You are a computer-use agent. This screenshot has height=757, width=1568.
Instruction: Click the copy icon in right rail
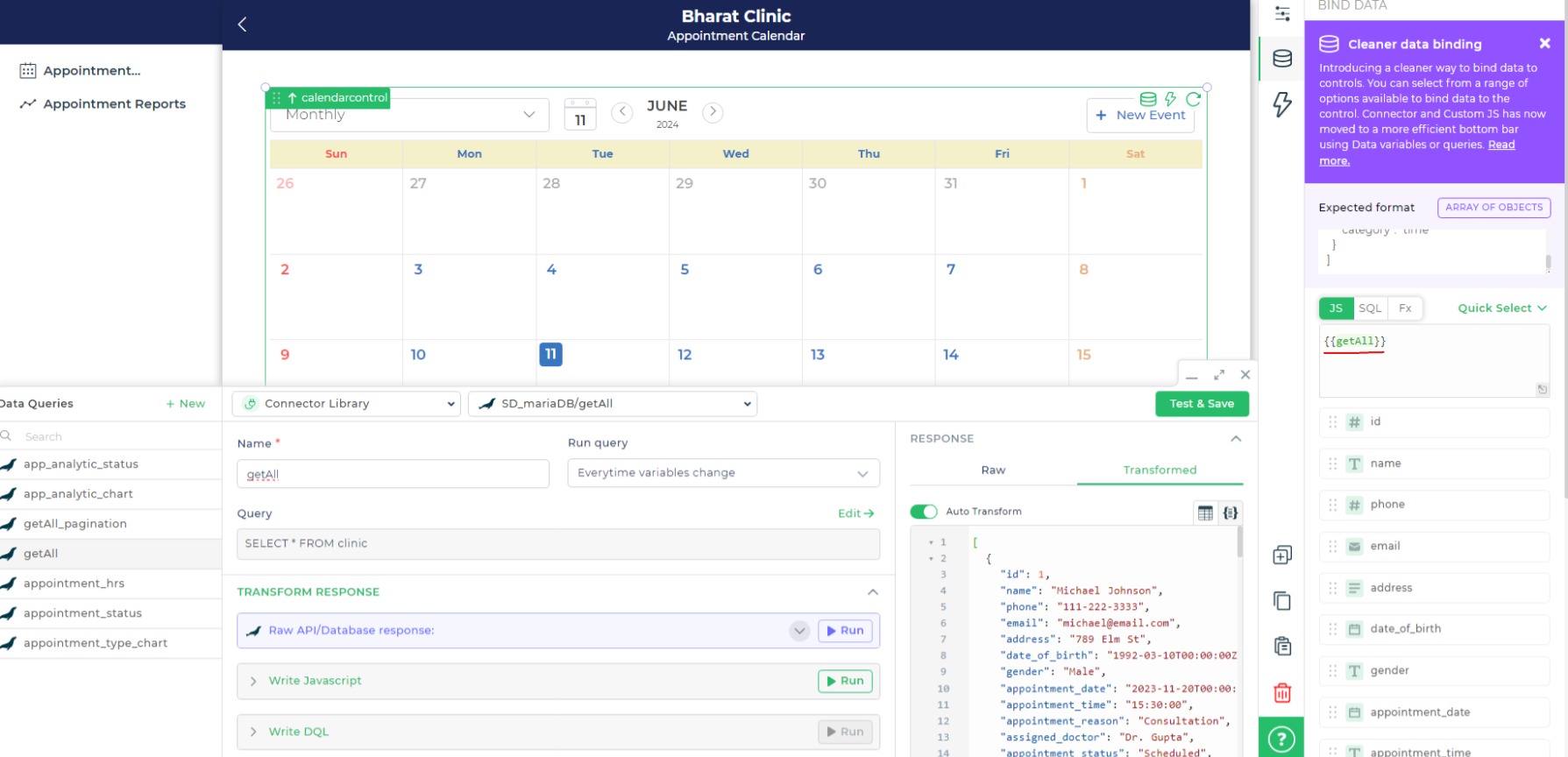(x=1282, y=601)
